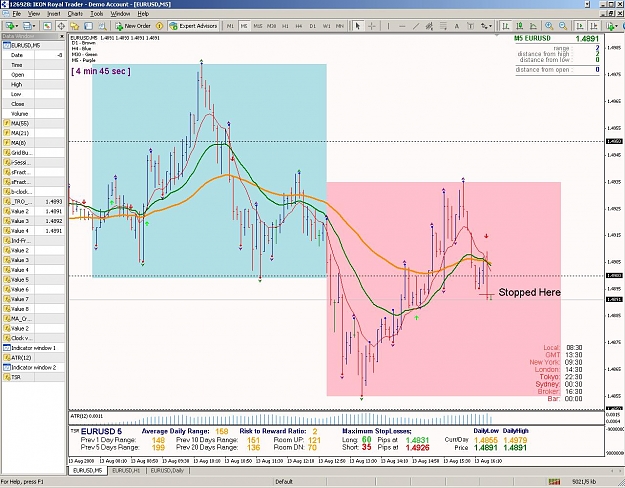The width and height of the screenshot is (625, 488).
Task: Switch to the EURUSD,Daily chart tab
Action: point(167,471)
